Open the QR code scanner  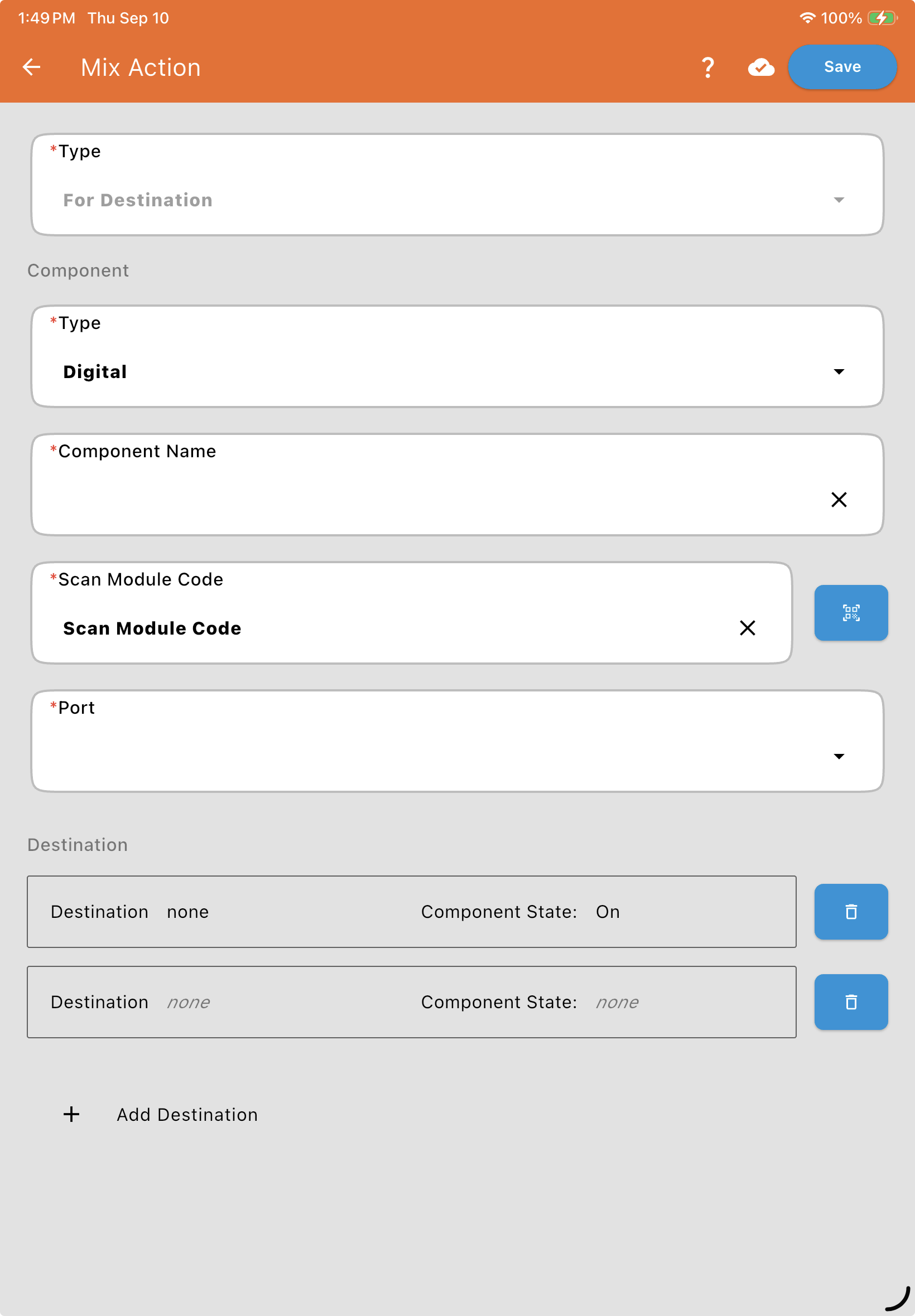coord(851,612)
